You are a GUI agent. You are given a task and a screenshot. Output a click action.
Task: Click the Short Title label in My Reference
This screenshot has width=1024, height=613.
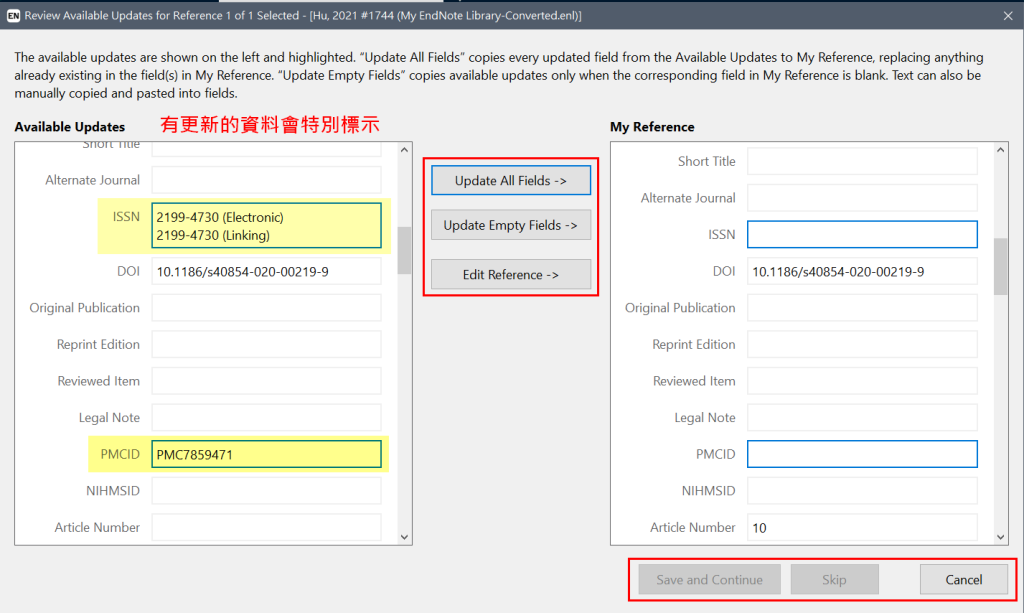(x=707, y=161)
